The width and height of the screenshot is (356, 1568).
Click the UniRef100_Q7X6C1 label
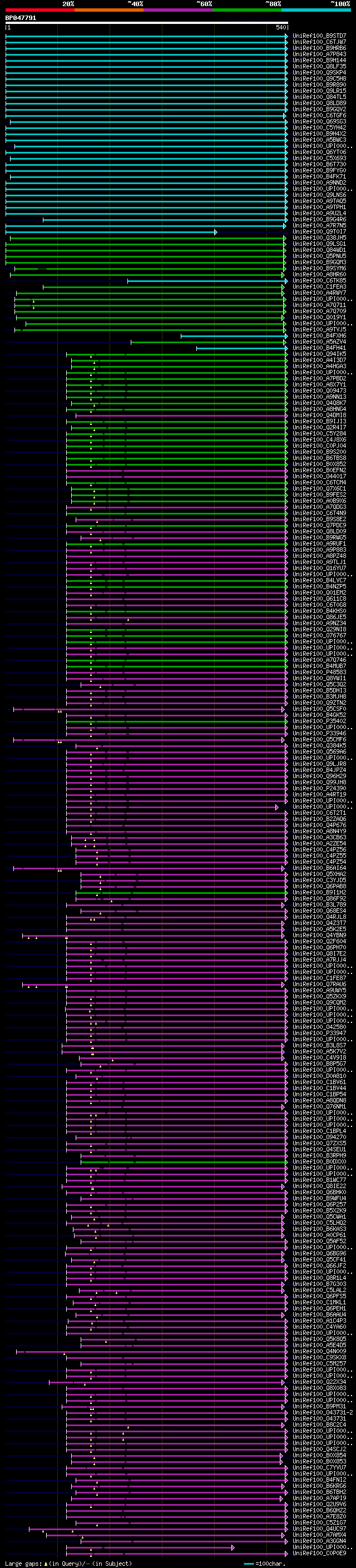point(319,489)
